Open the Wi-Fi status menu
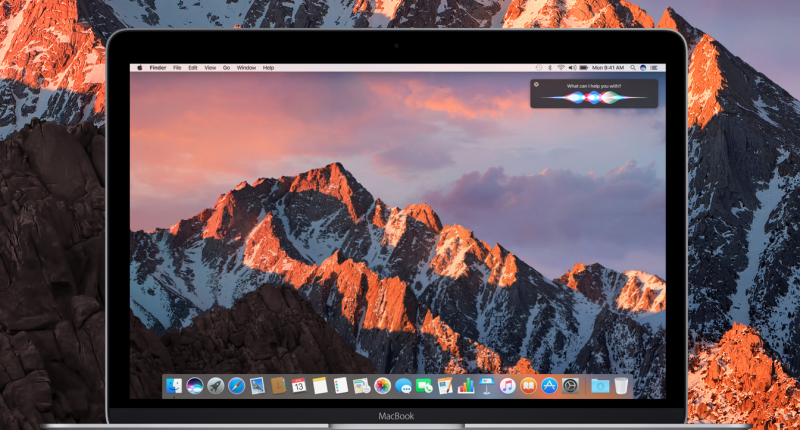Viewport: 800px width, 430px height. (561, 67)
